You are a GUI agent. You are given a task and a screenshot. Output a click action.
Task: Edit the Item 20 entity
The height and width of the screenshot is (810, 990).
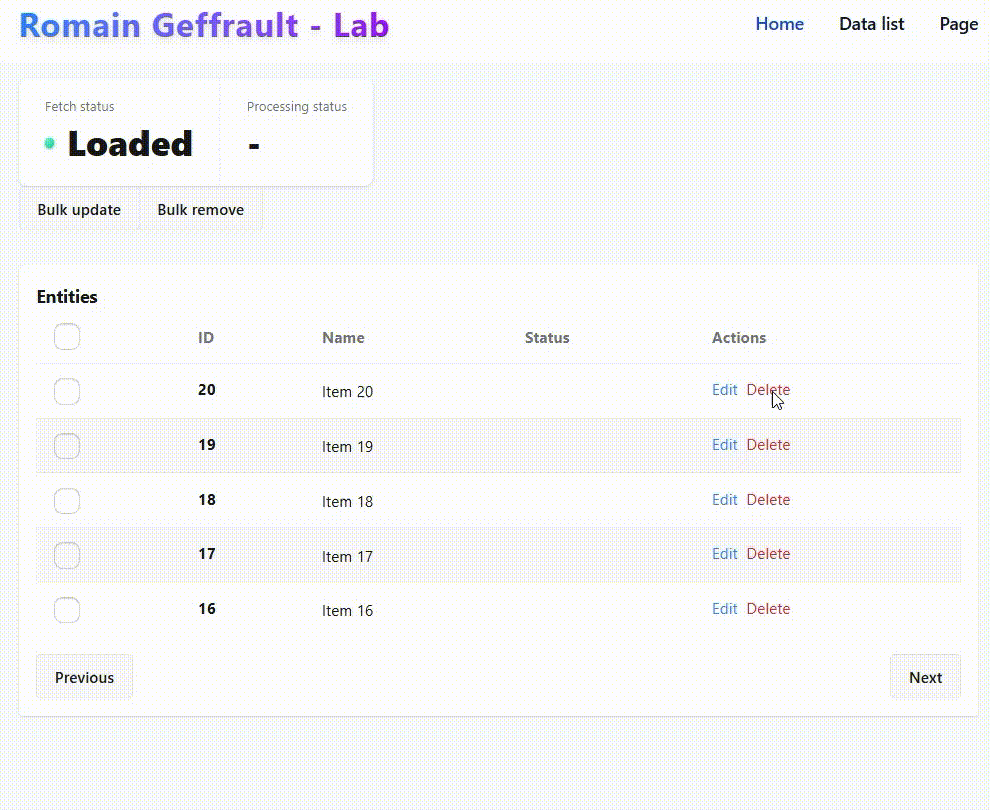click(x=725, y=390)
